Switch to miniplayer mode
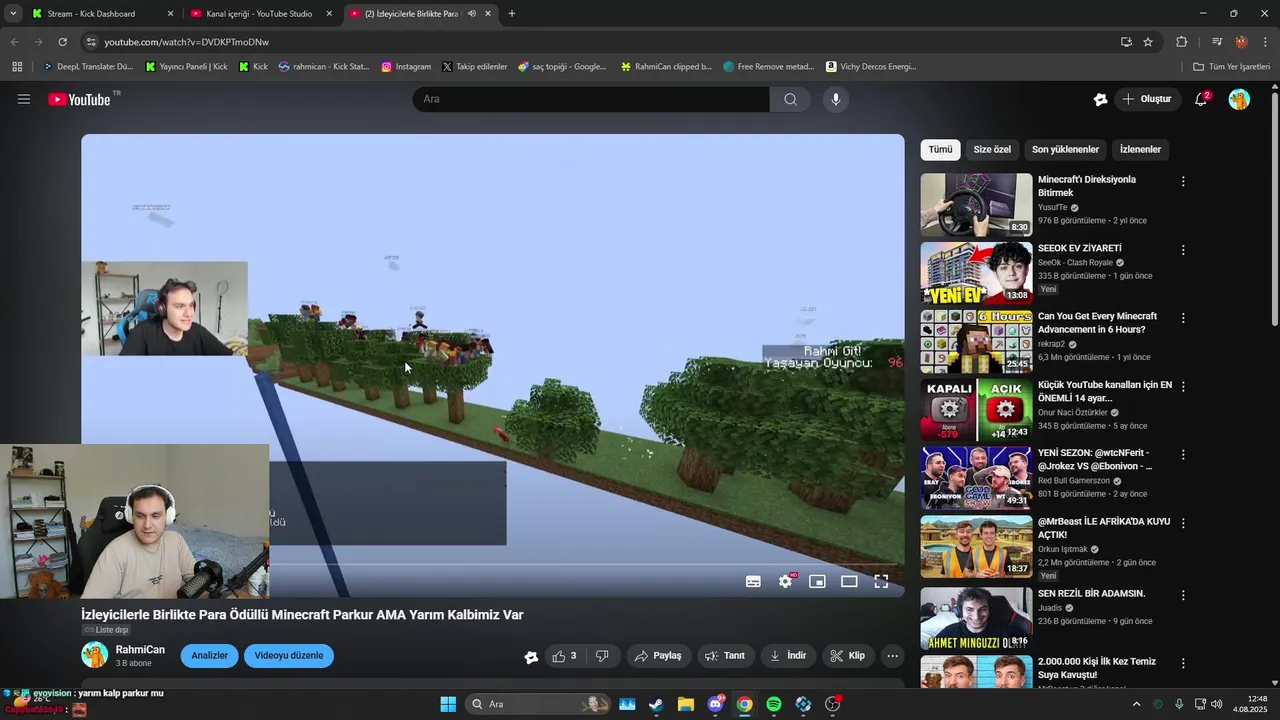1280x720 pixels. [x=817, y=581]
